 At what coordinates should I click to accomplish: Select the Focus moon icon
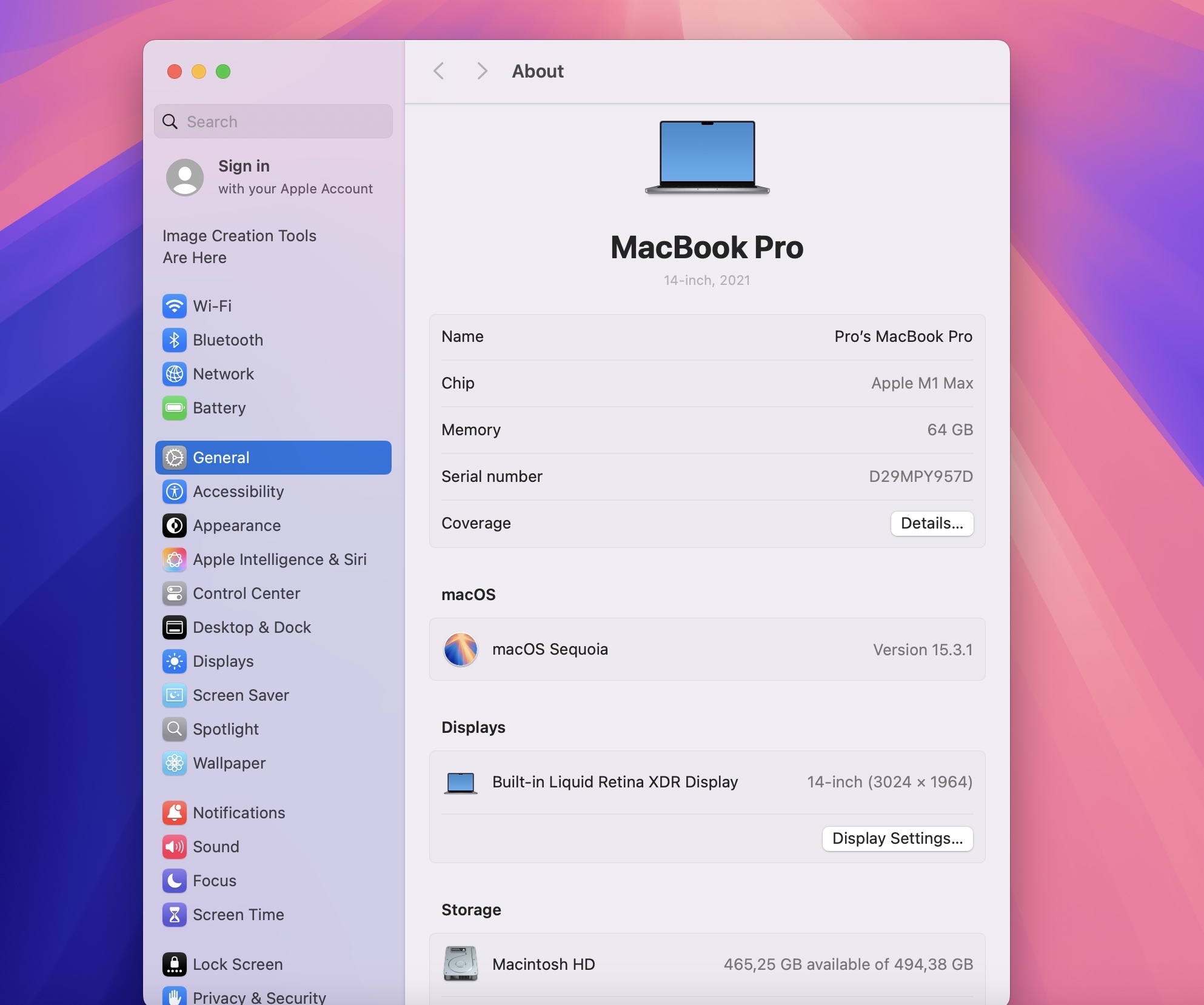[x=175, y=881]
